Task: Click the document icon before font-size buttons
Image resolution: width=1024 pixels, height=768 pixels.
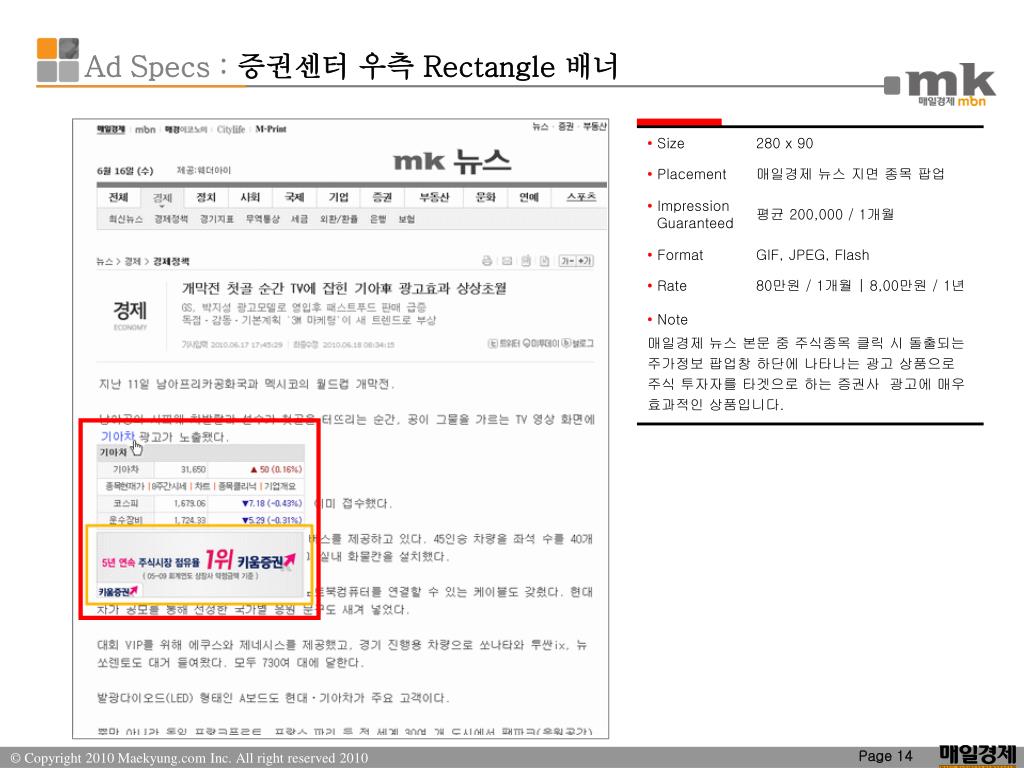Action: (x=544, y=261)
